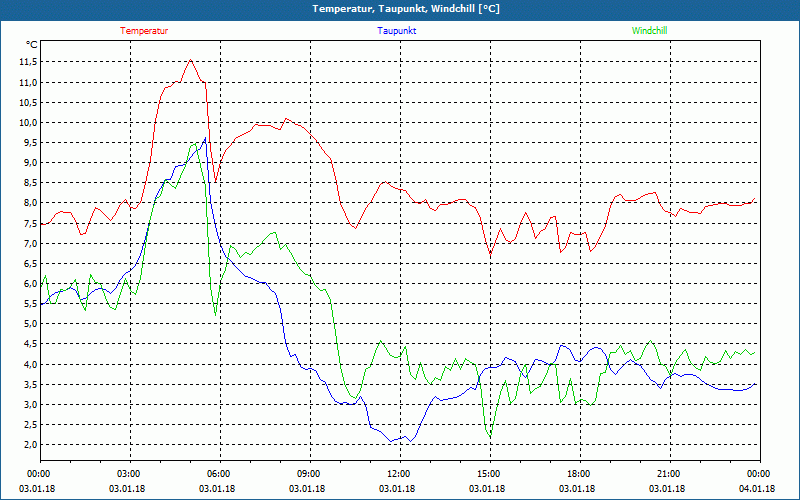Click the 4,0 y-axis value
800x500 pixels.
[30, 364]
